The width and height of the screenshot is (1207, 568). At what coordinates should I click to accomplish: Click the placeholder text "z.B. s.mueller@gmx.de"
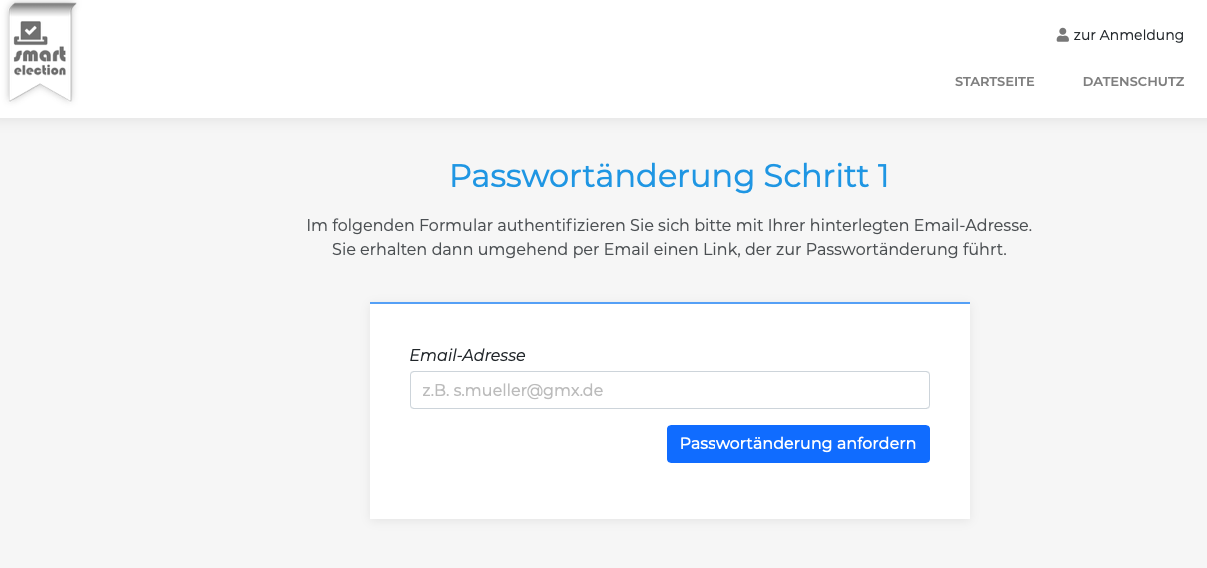point(513,390)
